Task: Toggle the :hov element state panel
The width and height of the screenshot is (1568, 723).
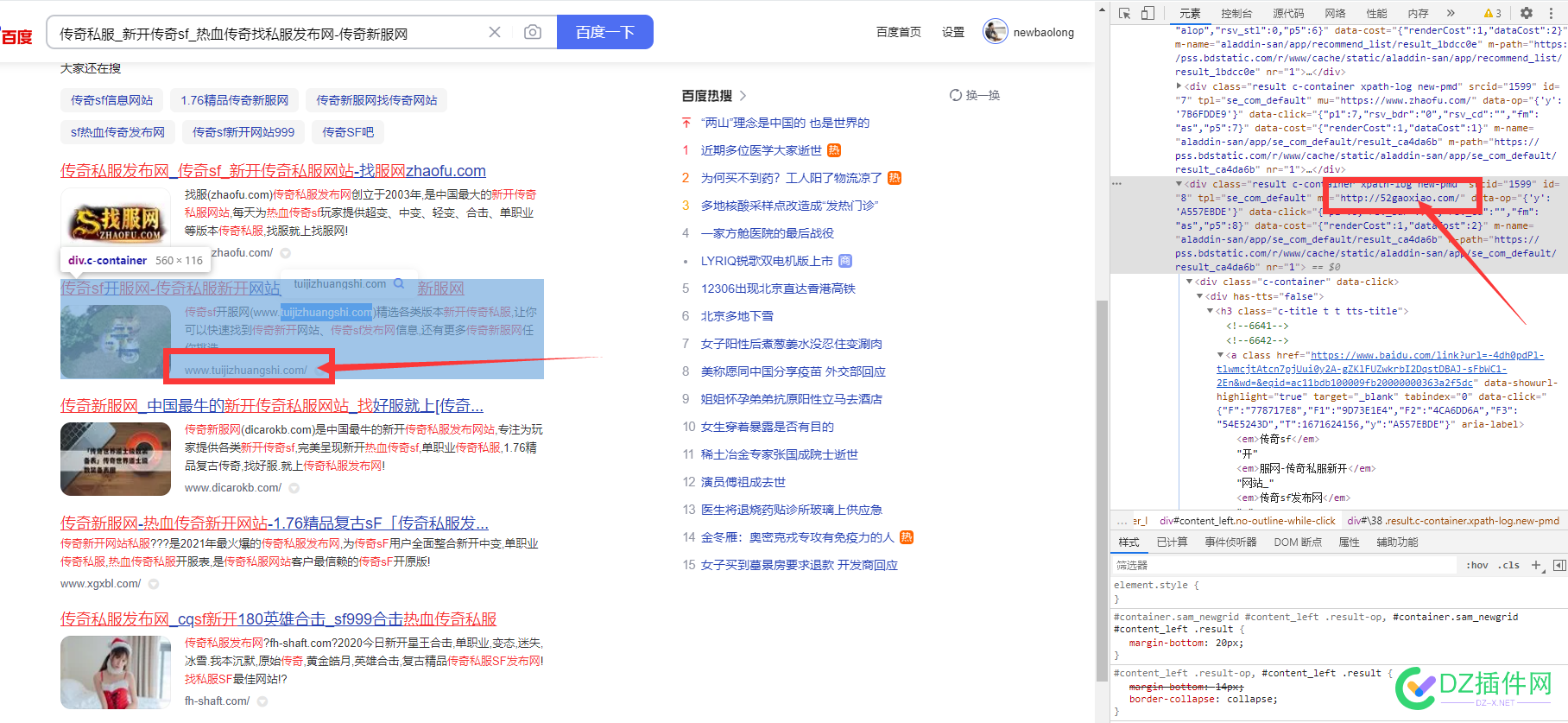Action: tap(1477, 565)
